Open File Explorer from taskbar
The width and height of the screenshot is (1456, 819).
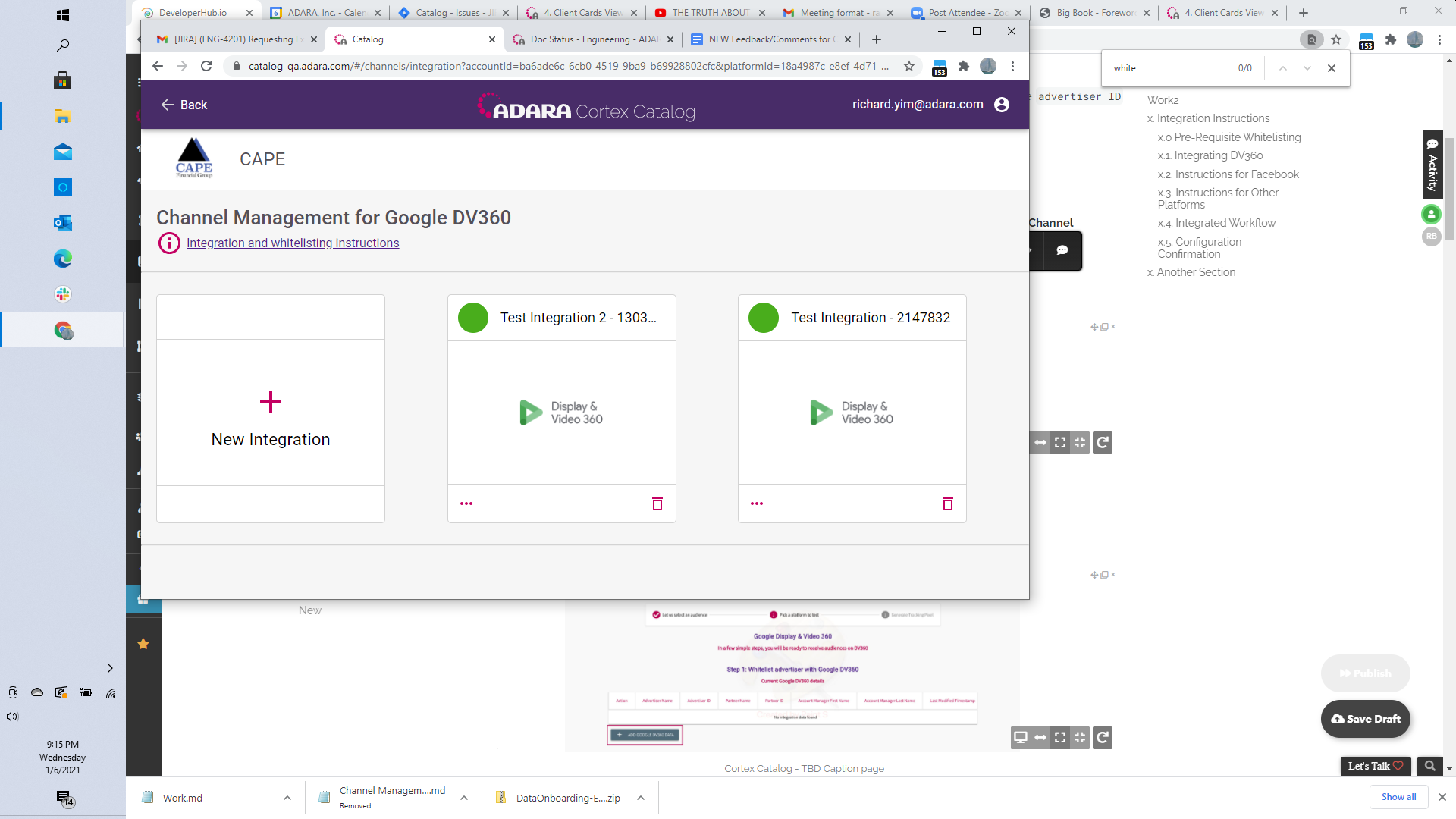pos(63,117)
